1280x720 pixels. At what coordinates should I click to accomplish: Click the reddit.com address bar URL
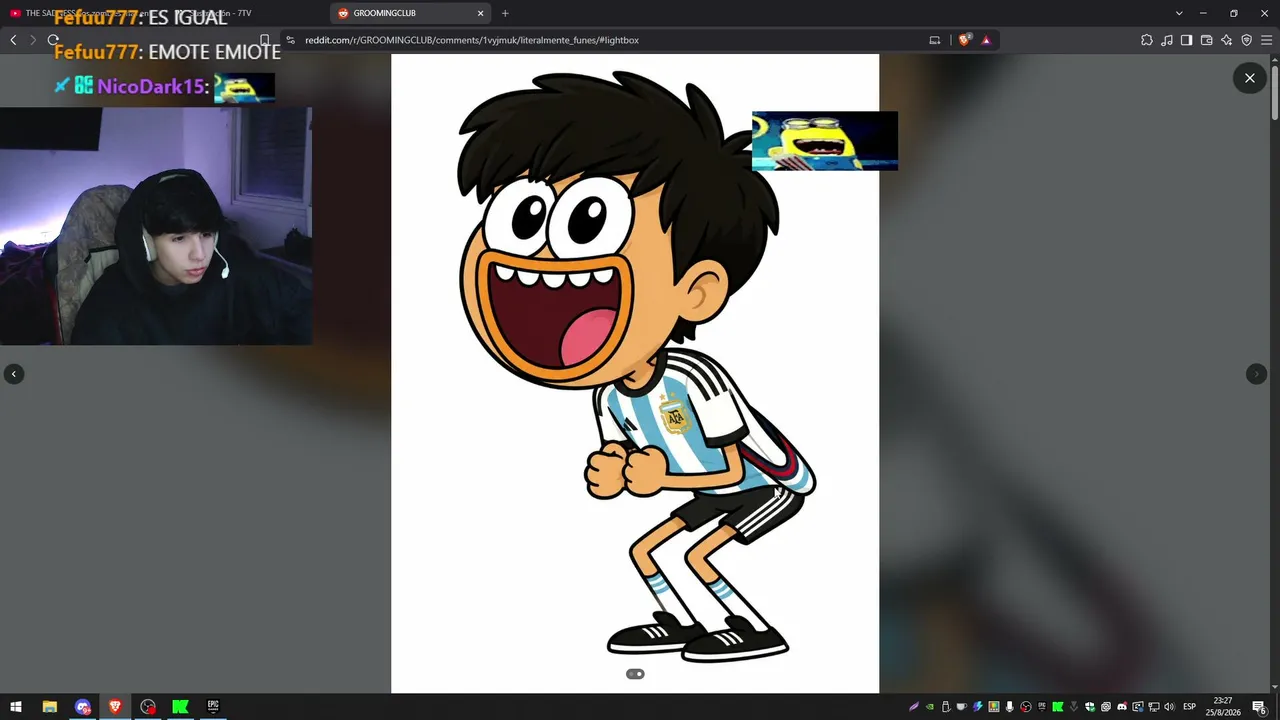tap(472, 40)
